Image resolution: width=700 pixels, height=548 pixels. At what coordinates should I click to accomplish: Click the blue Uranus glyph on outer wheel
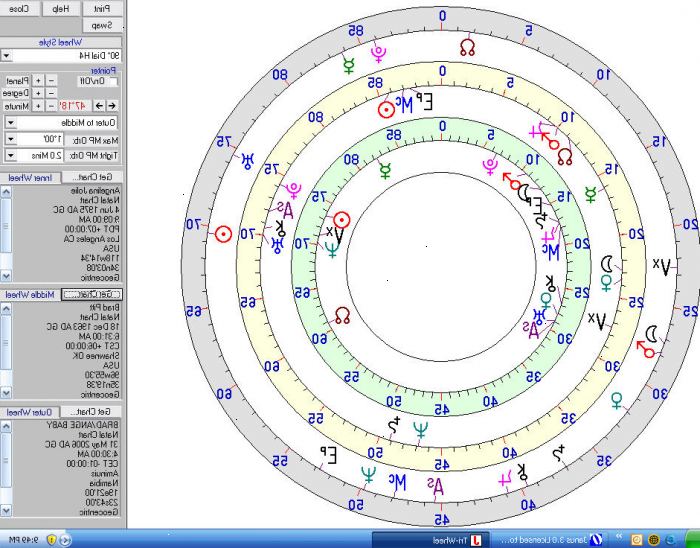pyautogui.click(x=247, y=161)
